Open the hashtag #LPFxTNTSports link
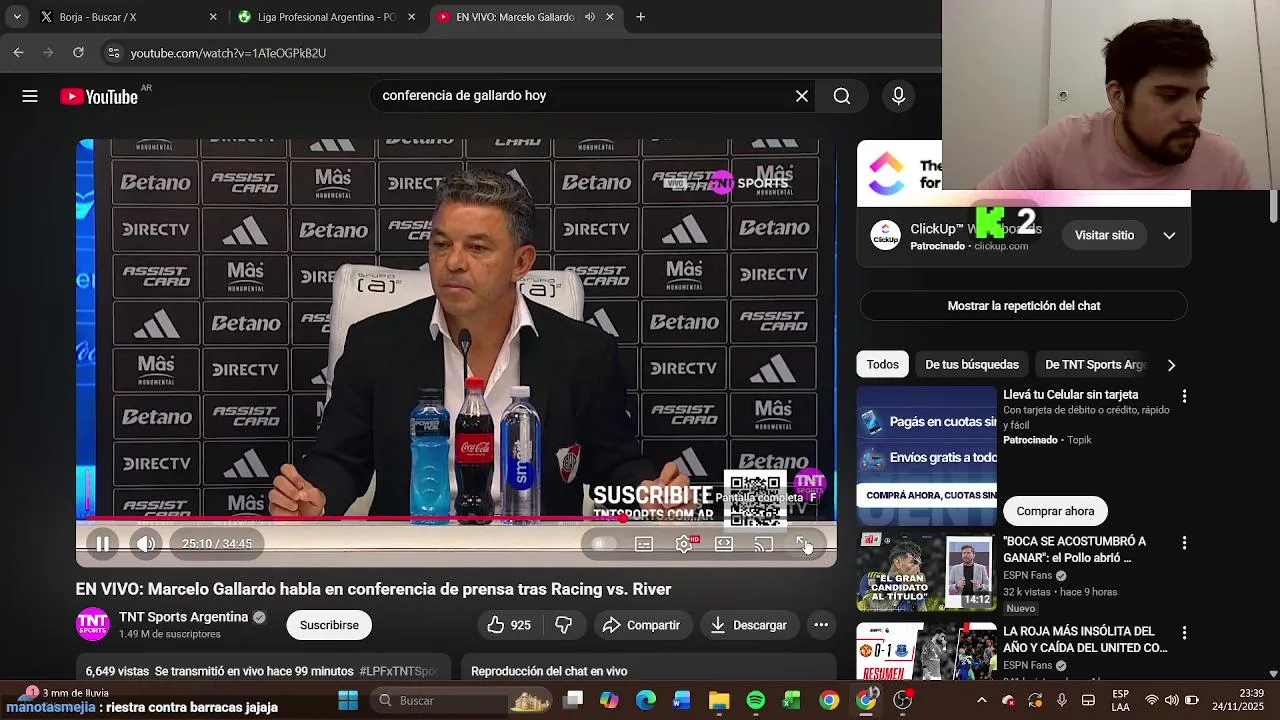 (399, 671)
